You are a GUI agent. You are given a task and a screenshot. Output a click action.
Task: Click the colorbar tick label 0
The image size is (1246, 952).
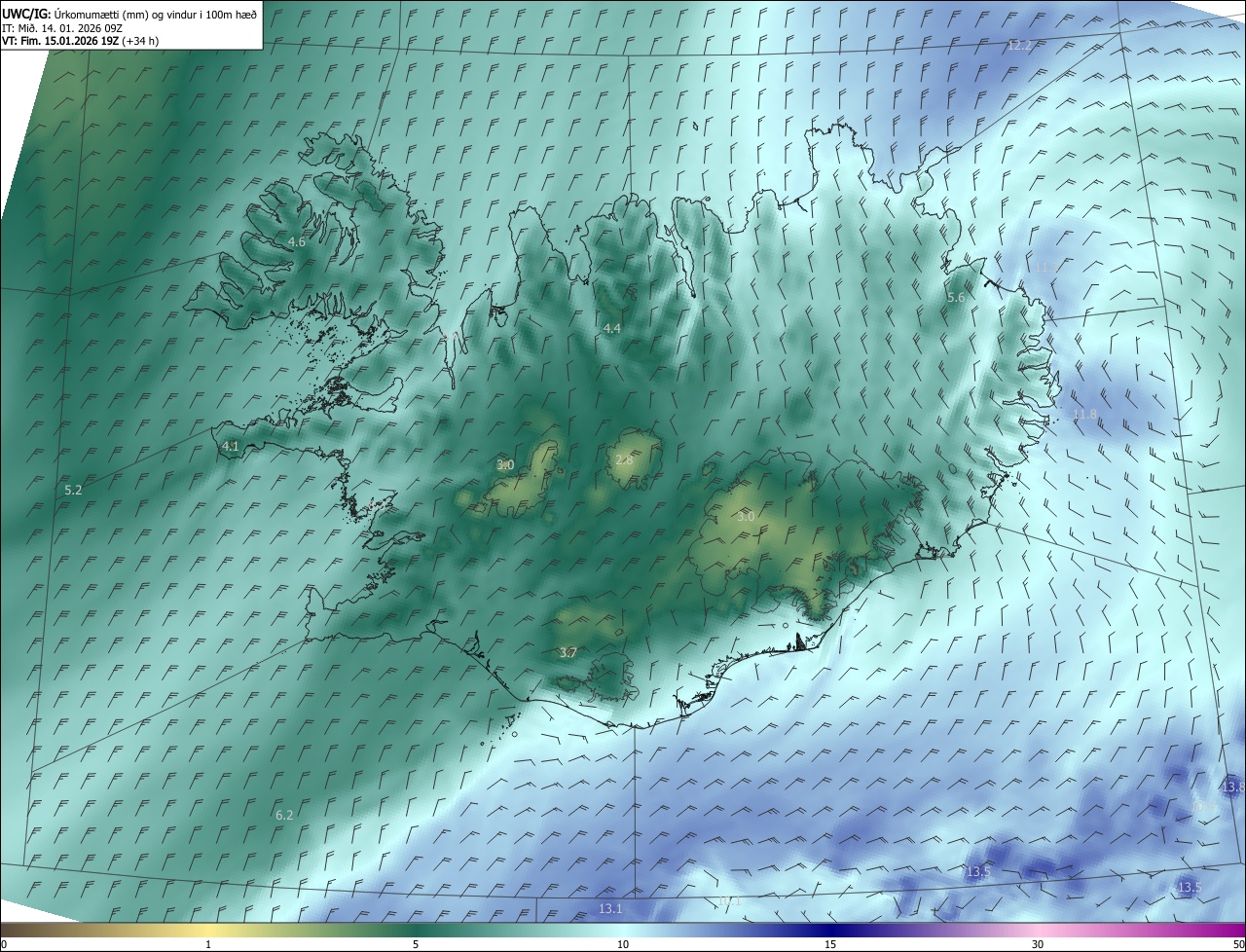4,944
